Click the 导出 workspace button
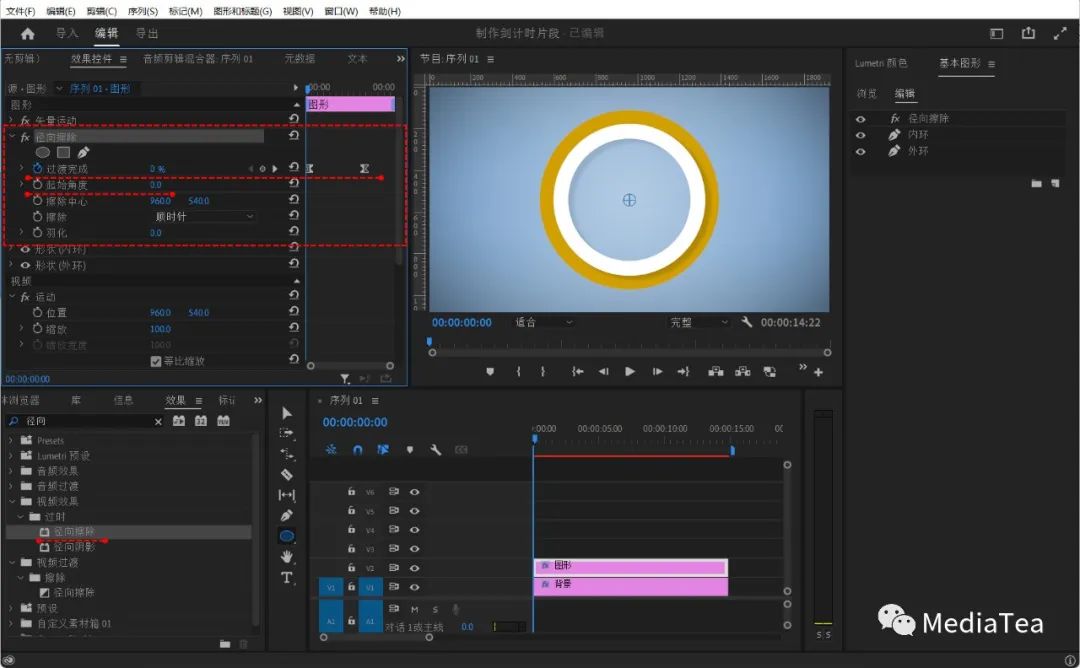Screen dimensions: 1080x668 pyautogui.click(x=147, y=33)
